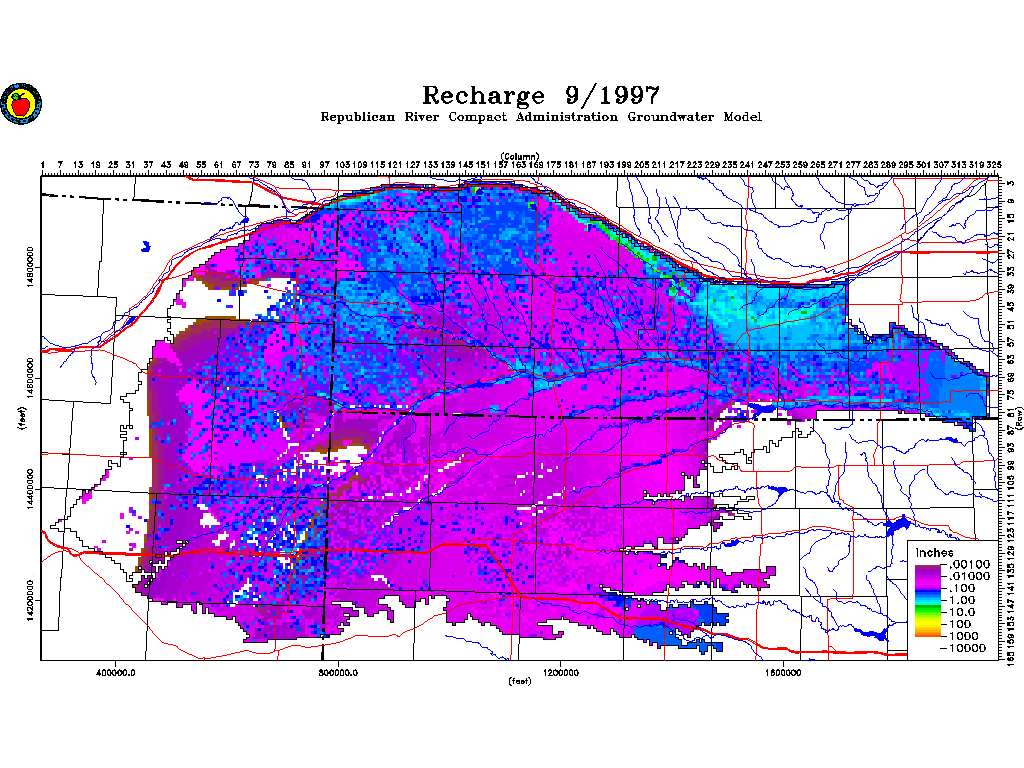Click the "Recharge 9/1997" title
Image resolution: width=1024 pixels, height=768 pixels.
click(x=540, y=95)
